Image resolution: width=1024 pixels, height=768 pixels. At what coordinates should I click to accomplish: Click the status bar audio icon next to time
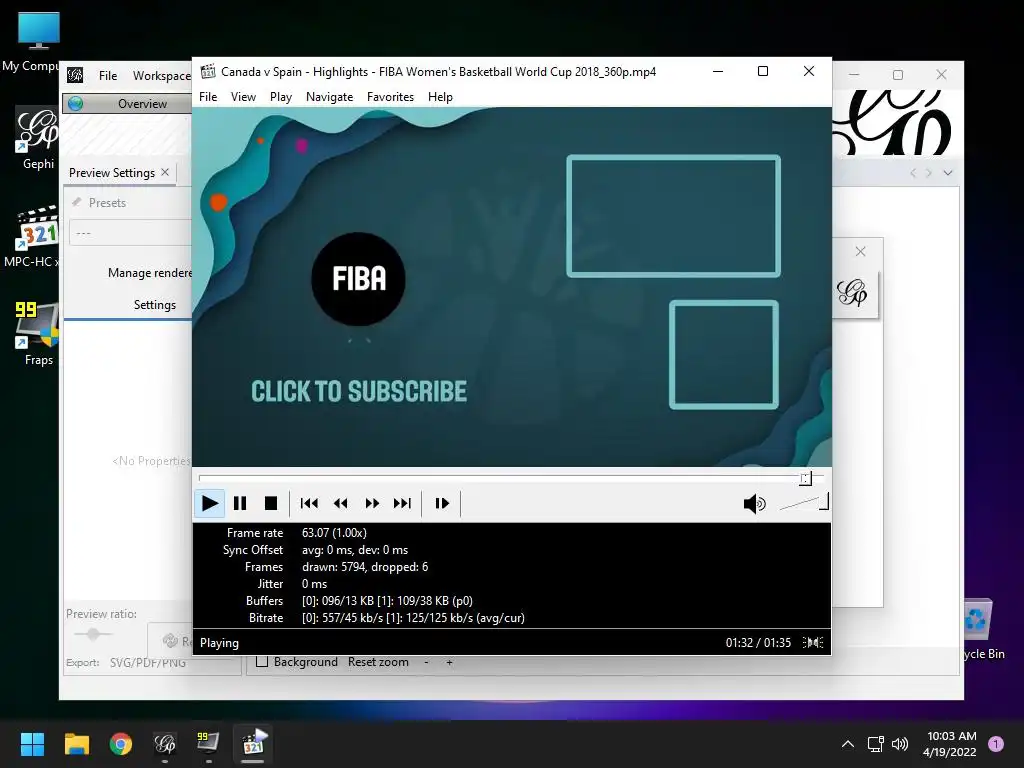pyautogui.click(x=813, y=643)
